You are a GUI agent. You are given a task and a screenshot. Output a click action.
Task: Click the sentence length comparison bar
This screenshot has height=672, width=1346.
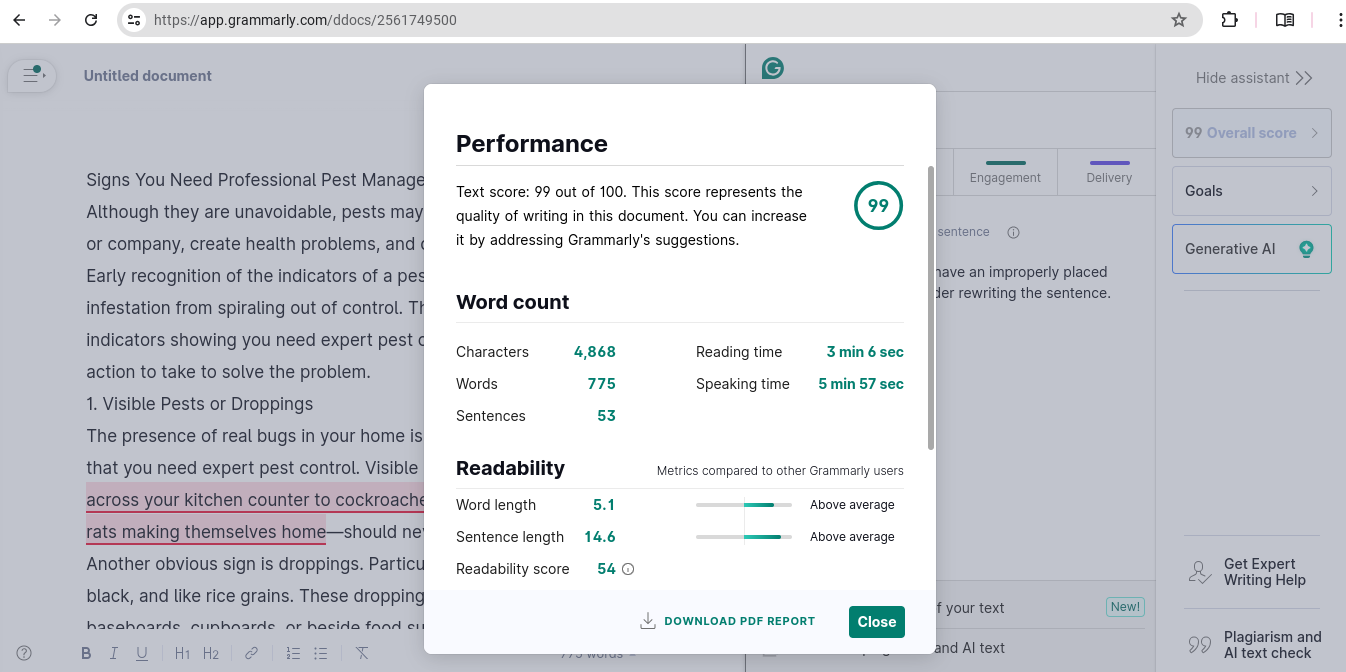pos(744,537)
